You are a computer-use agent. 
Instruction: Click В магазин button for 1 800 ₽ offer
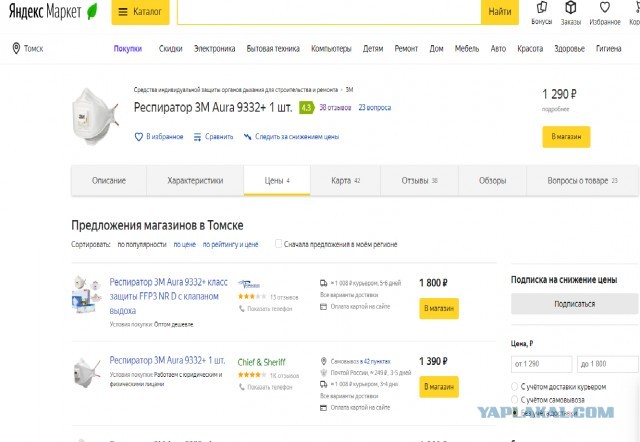[x=439, y=309]
